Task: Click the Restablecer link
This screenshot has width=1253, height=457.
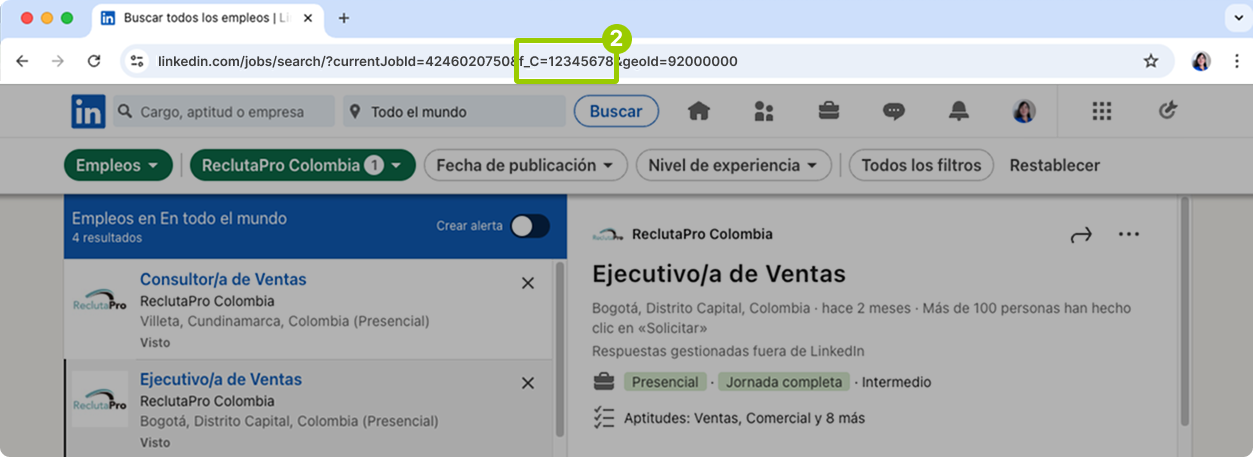Action: [1054, 165]
